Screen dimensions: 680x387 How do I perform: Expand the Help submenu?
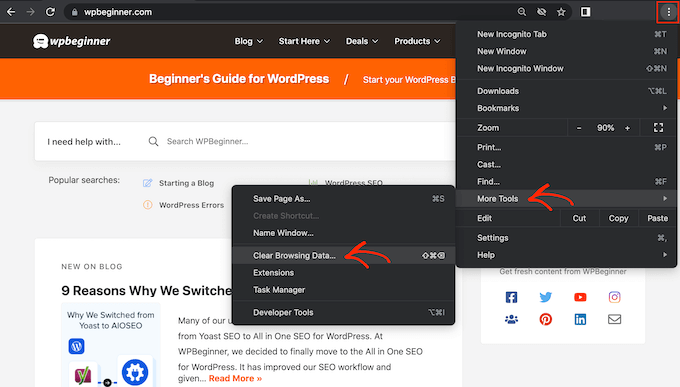pyautogui.click(x=566, y=255)
